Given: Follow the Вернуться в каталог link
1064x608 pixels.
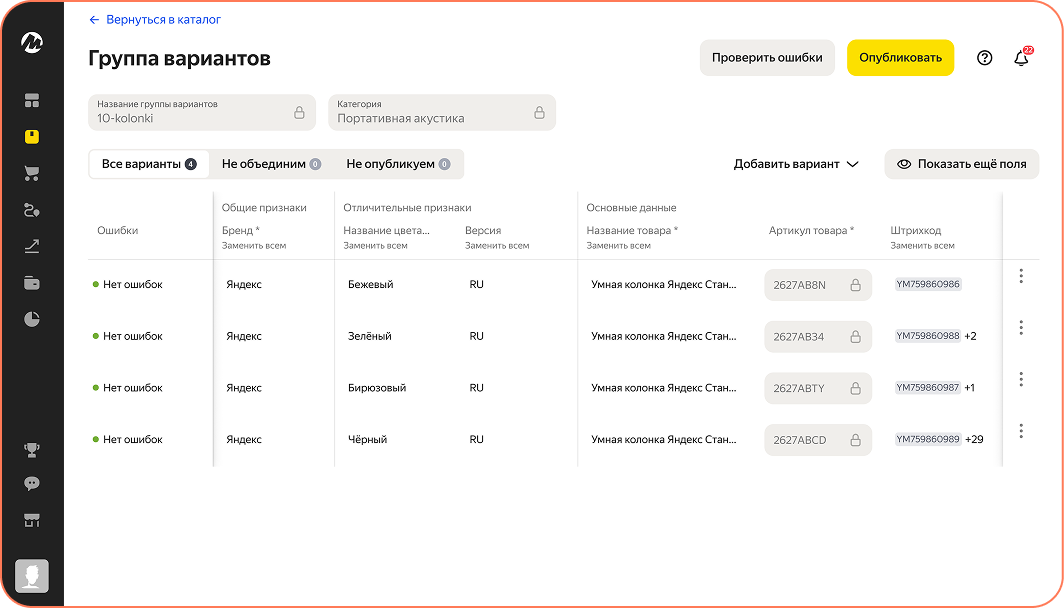Looking at the screenshot, I should click(155, 20).
